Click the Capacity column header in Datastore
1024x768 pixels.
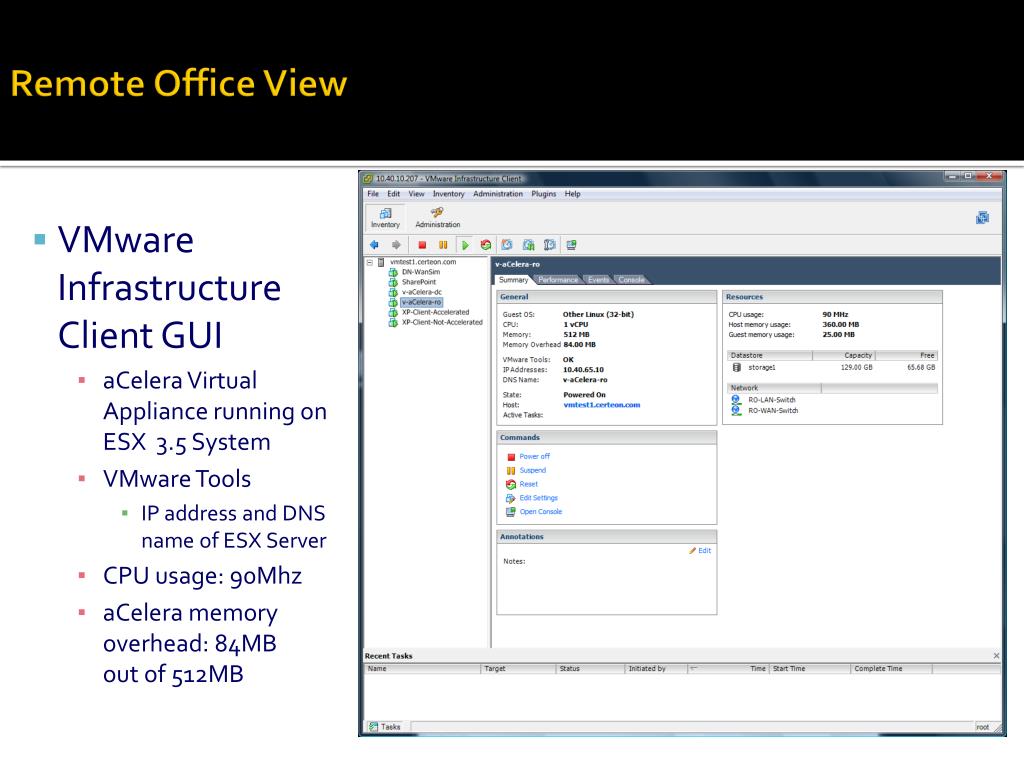point(843,355)
